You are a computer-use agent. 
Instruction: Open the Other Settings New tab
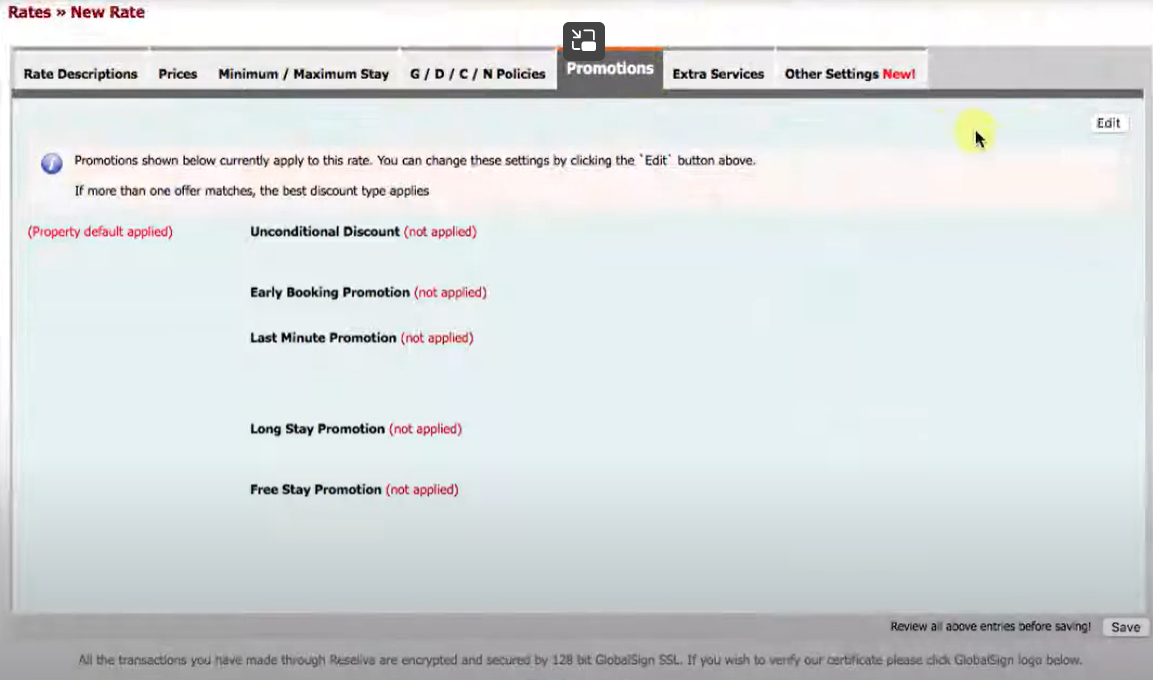tap(850, 74)
